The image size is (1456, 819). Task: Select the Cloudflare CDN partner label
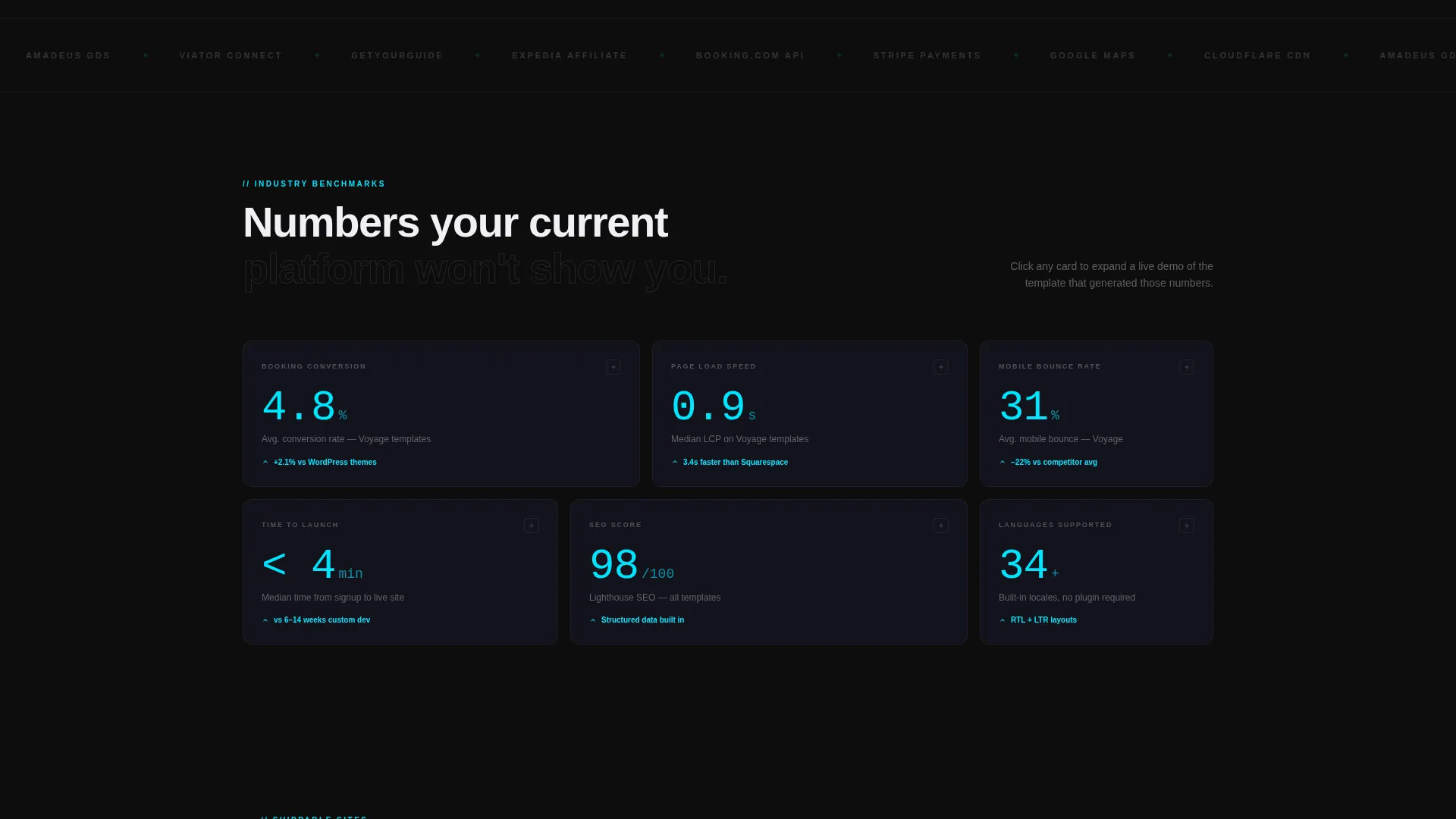pyautogui.click(x=1257, y=55)
